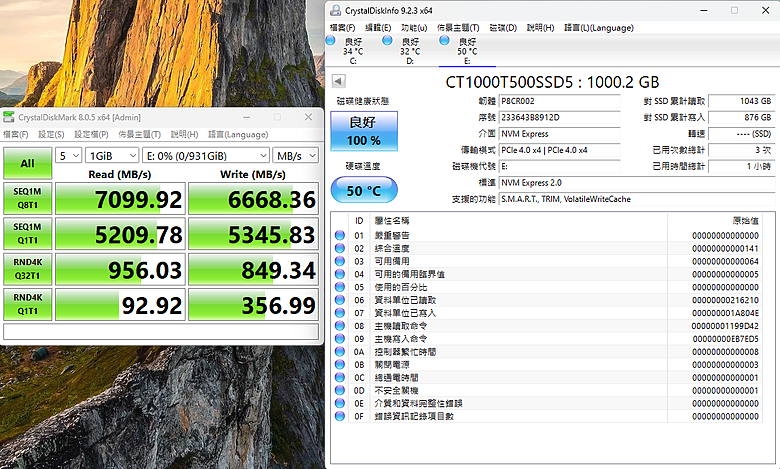
Task: Click firmware field showing P8CR002
Action: (x=560, y=101)
